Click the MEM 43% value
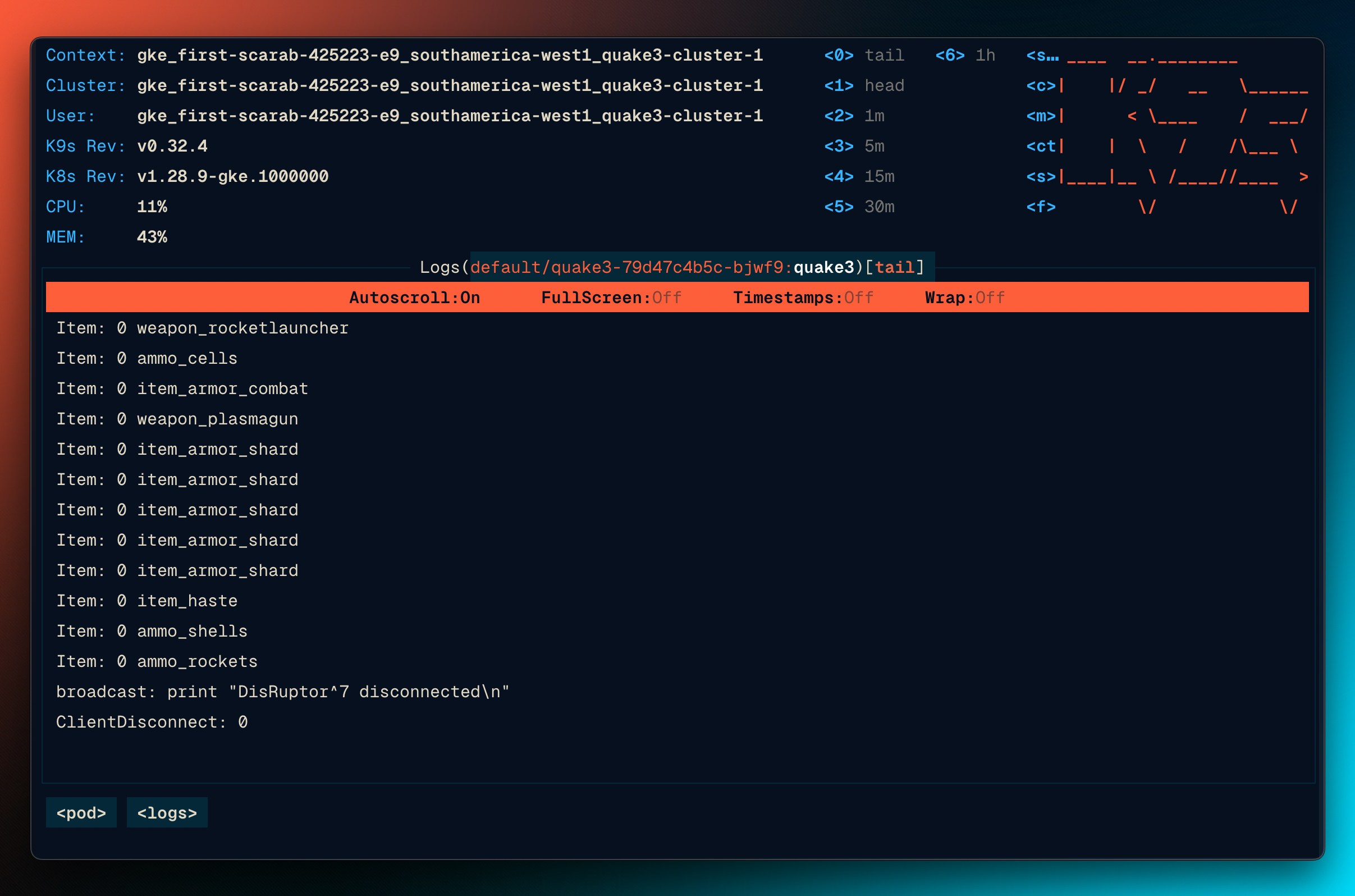This screenshot has width=1355, height=896. (152, 237)
